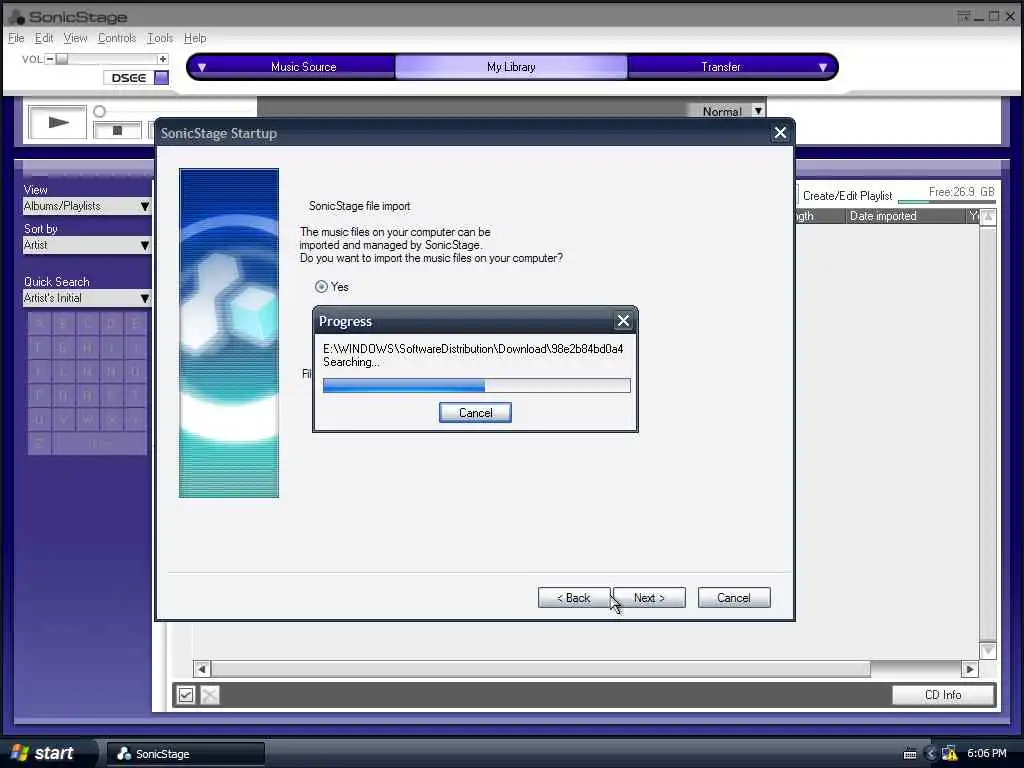The height and width of the screenshot is (768, 1024).
Task: Click the vertical scrollbar up arrow
Action: tap(988, 217)
